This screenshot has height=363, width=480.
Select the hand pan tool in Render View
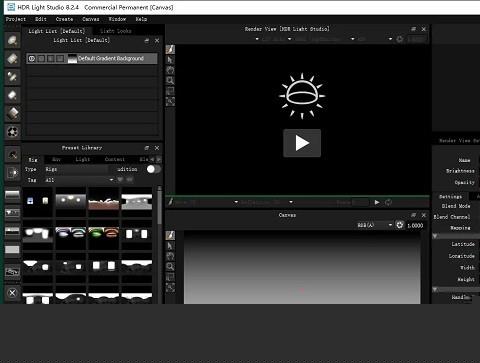(x=170, y=70)
